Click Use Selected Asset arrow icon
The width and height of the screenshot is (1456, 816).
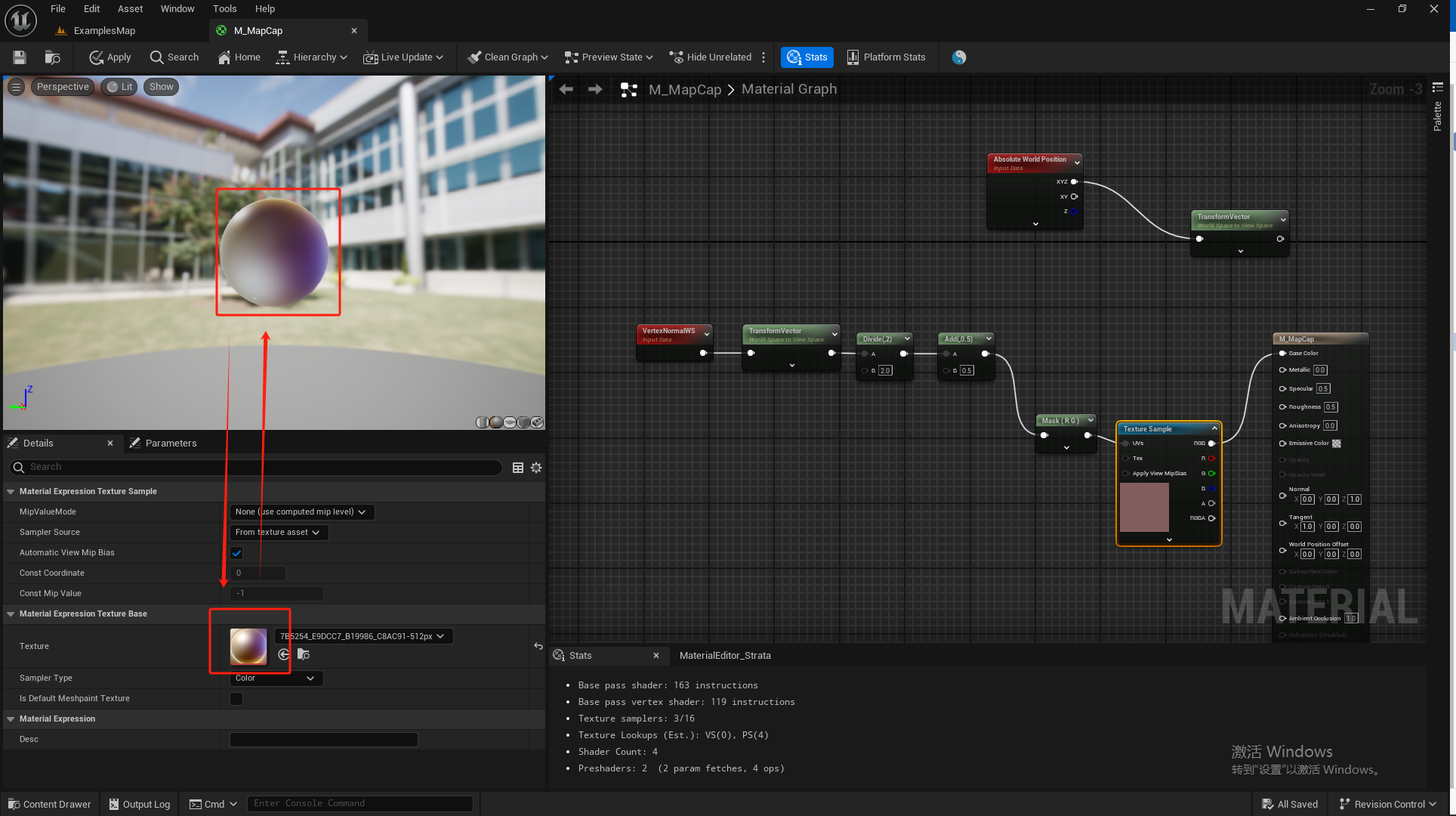point(284,654)
